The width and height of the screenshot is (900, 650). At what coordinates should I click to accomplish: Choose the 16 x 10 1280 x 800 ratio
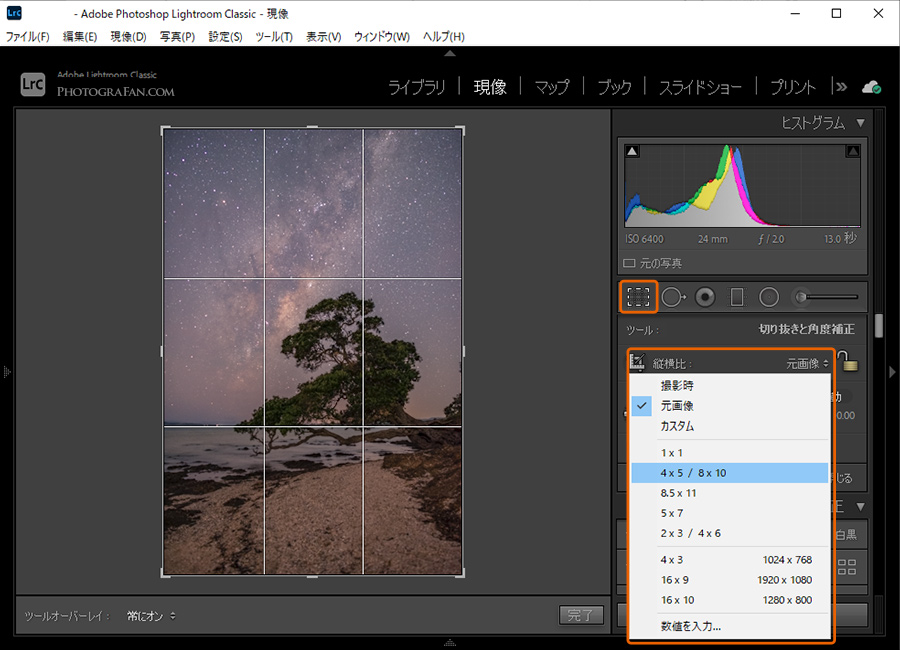click(730, 599)
